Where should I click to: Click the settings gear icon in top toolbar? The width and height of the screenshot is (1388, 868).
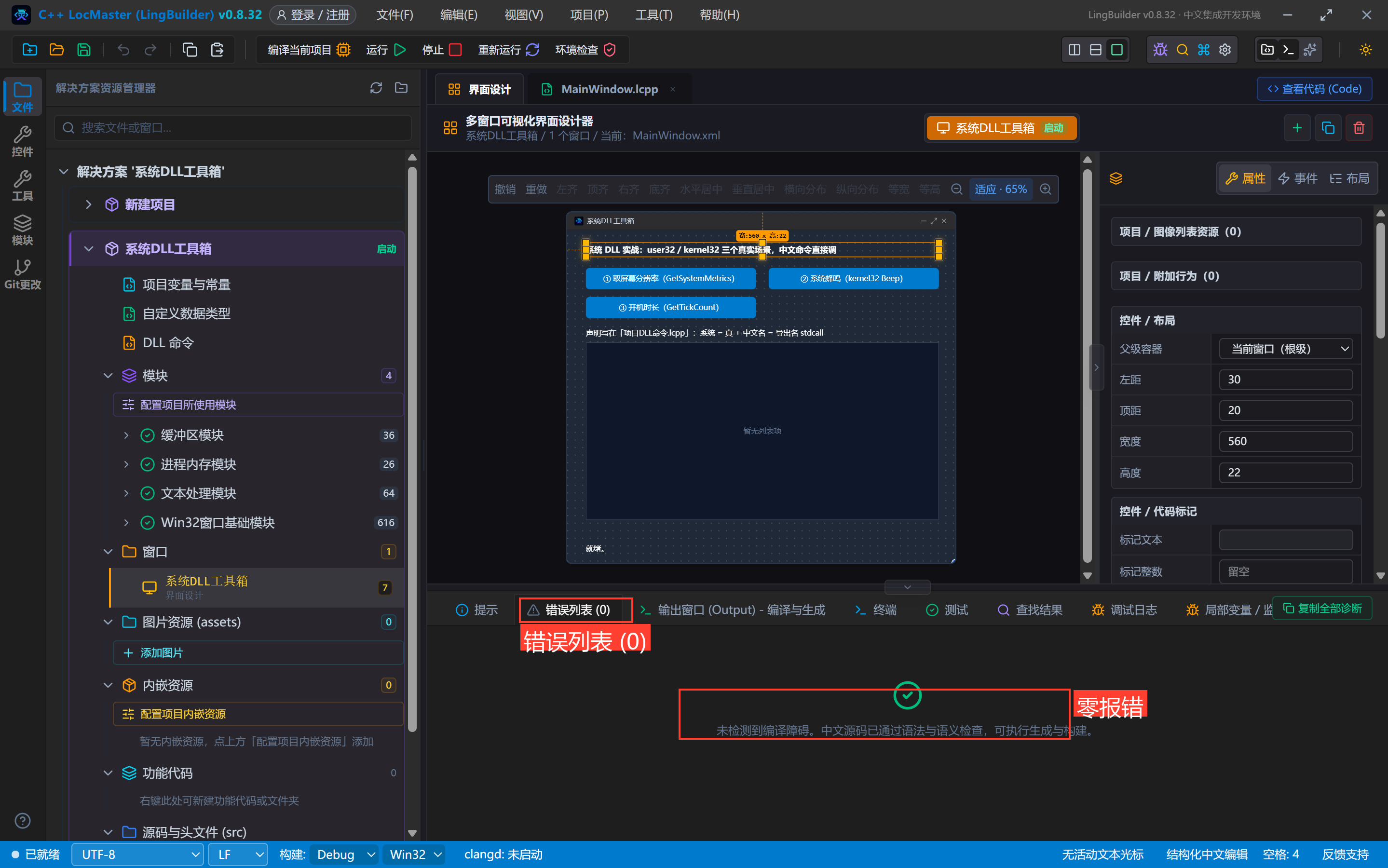1225,50
